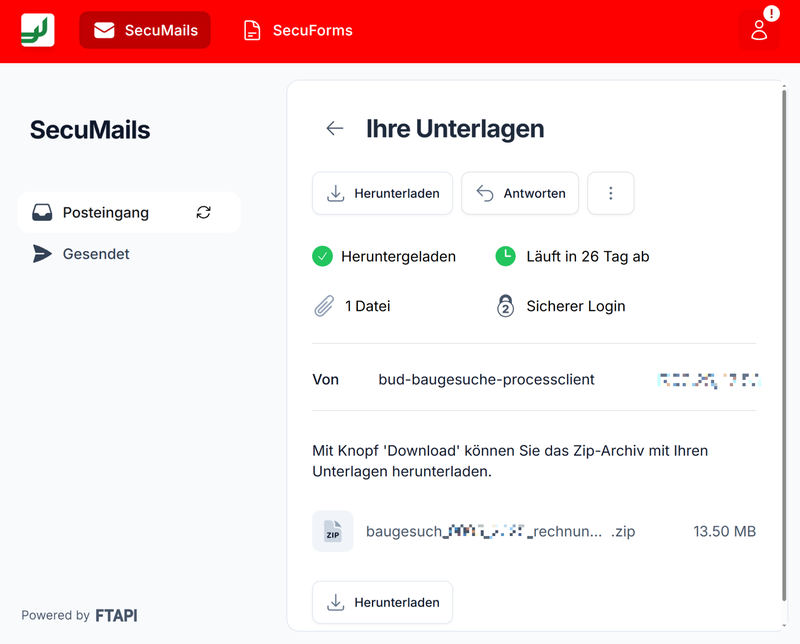Click the Antworten button
The image size is (800, 644).
520,193
